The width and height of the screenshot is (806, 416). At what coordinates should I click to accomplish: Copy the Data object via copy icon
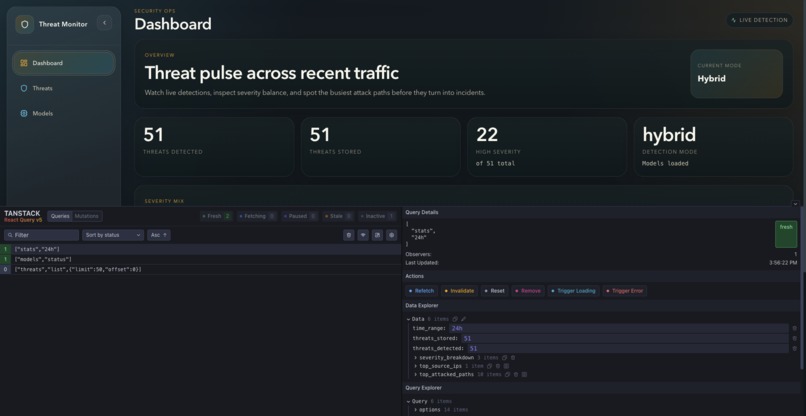click(x=455, y=319)
